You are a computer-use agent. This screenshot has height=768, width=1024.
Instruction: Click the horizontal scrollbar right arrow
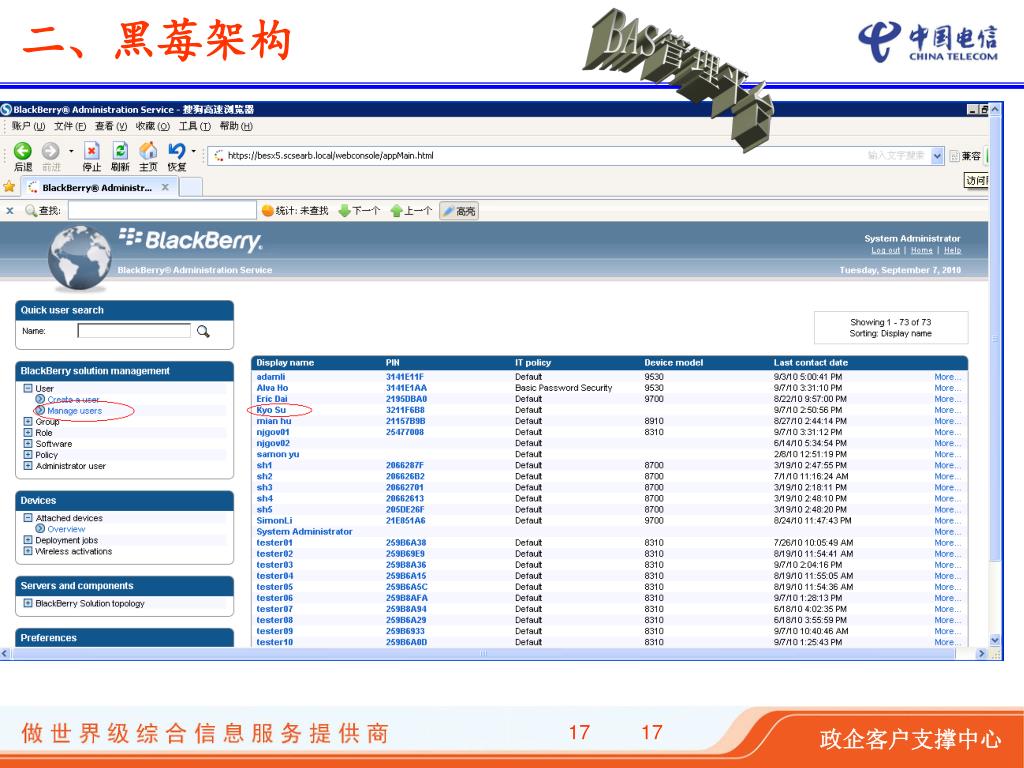point(981,653)
